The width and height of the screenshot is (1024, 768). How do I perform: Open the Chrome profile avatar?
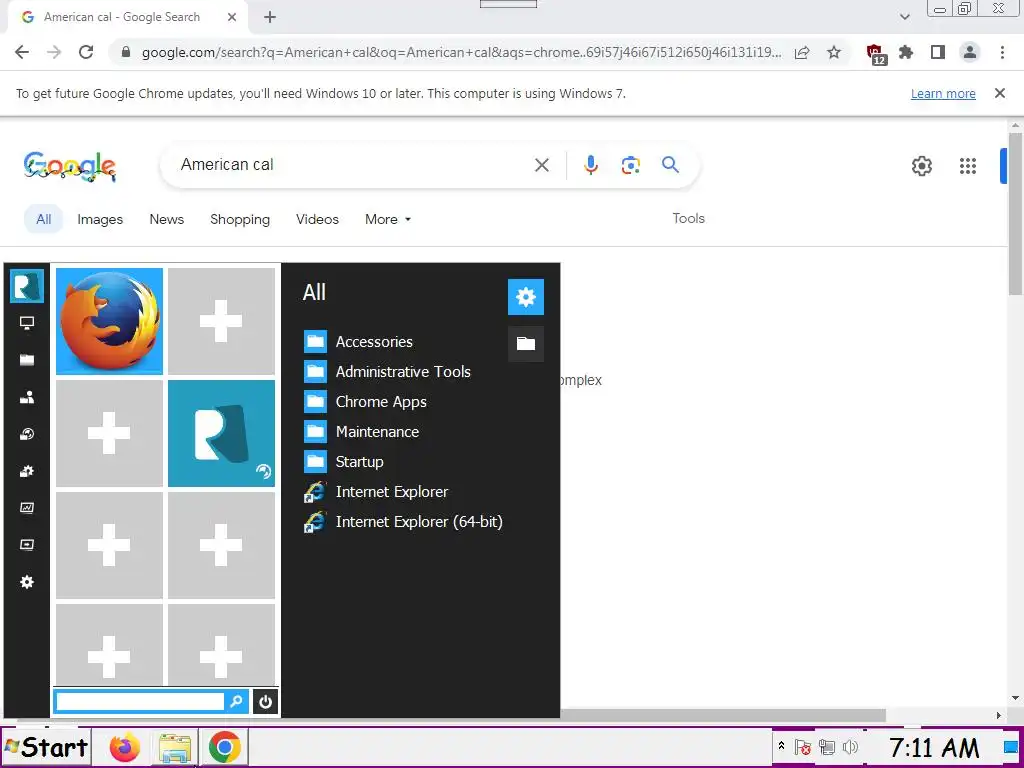point(970,52)
